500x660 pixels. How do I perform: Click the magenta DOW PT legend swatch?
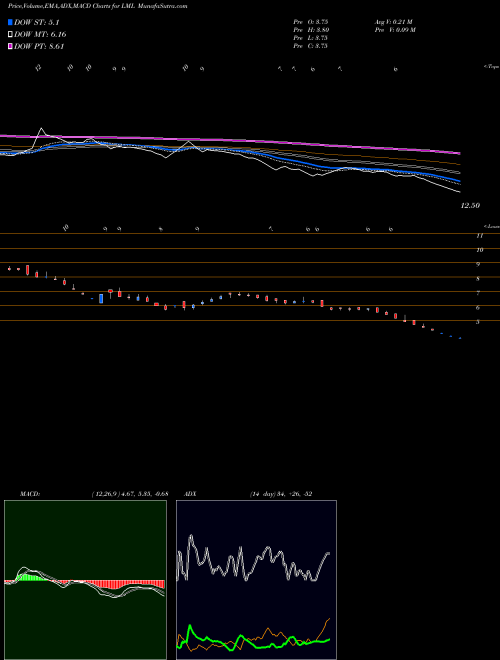click(x=11, y=46)
